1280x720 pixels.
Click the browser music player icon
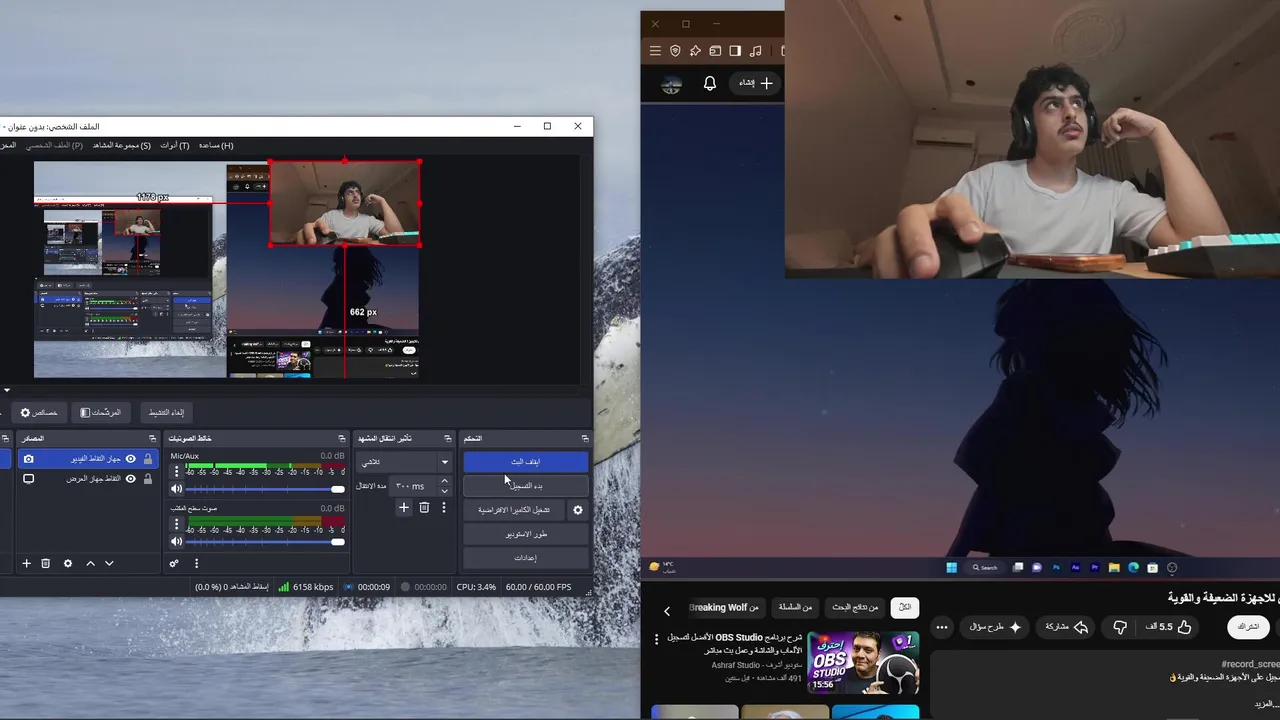click(x=755, y=51)
